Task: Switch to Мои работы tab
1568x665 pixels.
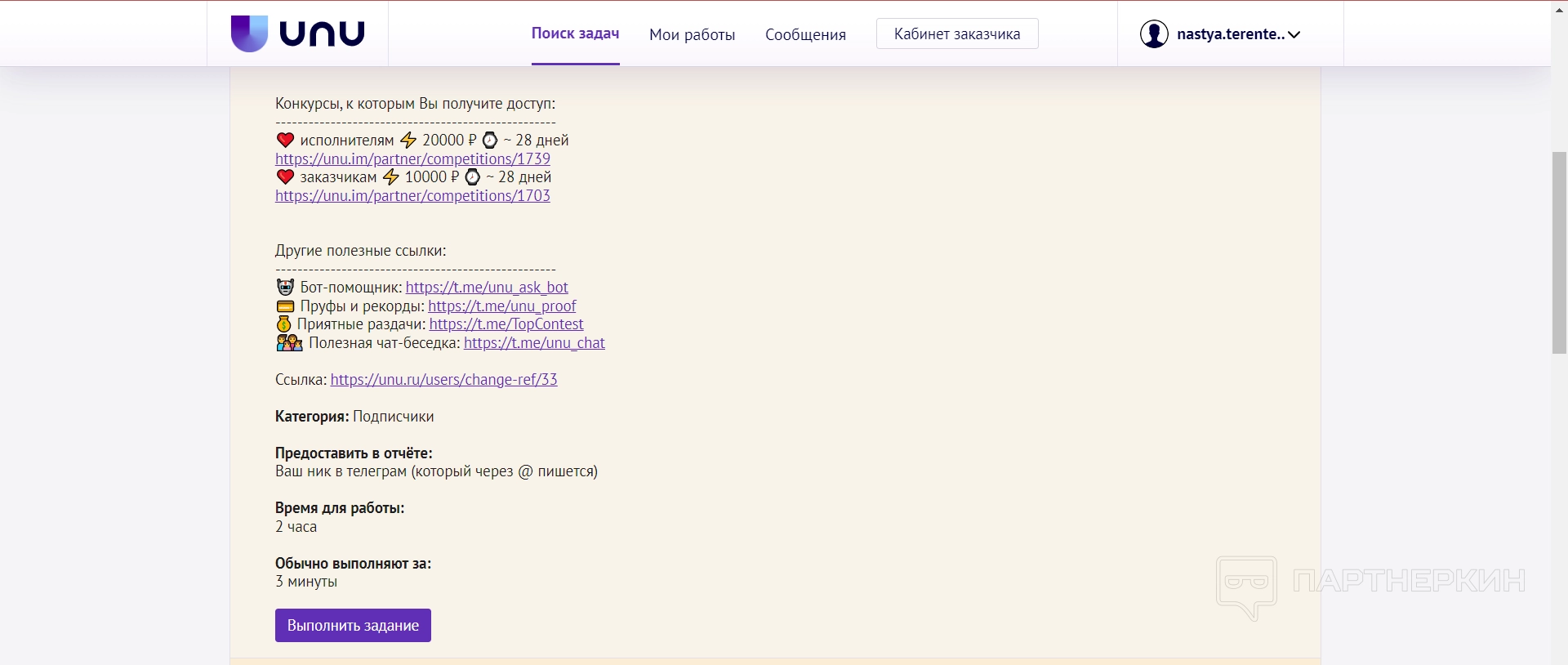Action: (x=693, y=34)
